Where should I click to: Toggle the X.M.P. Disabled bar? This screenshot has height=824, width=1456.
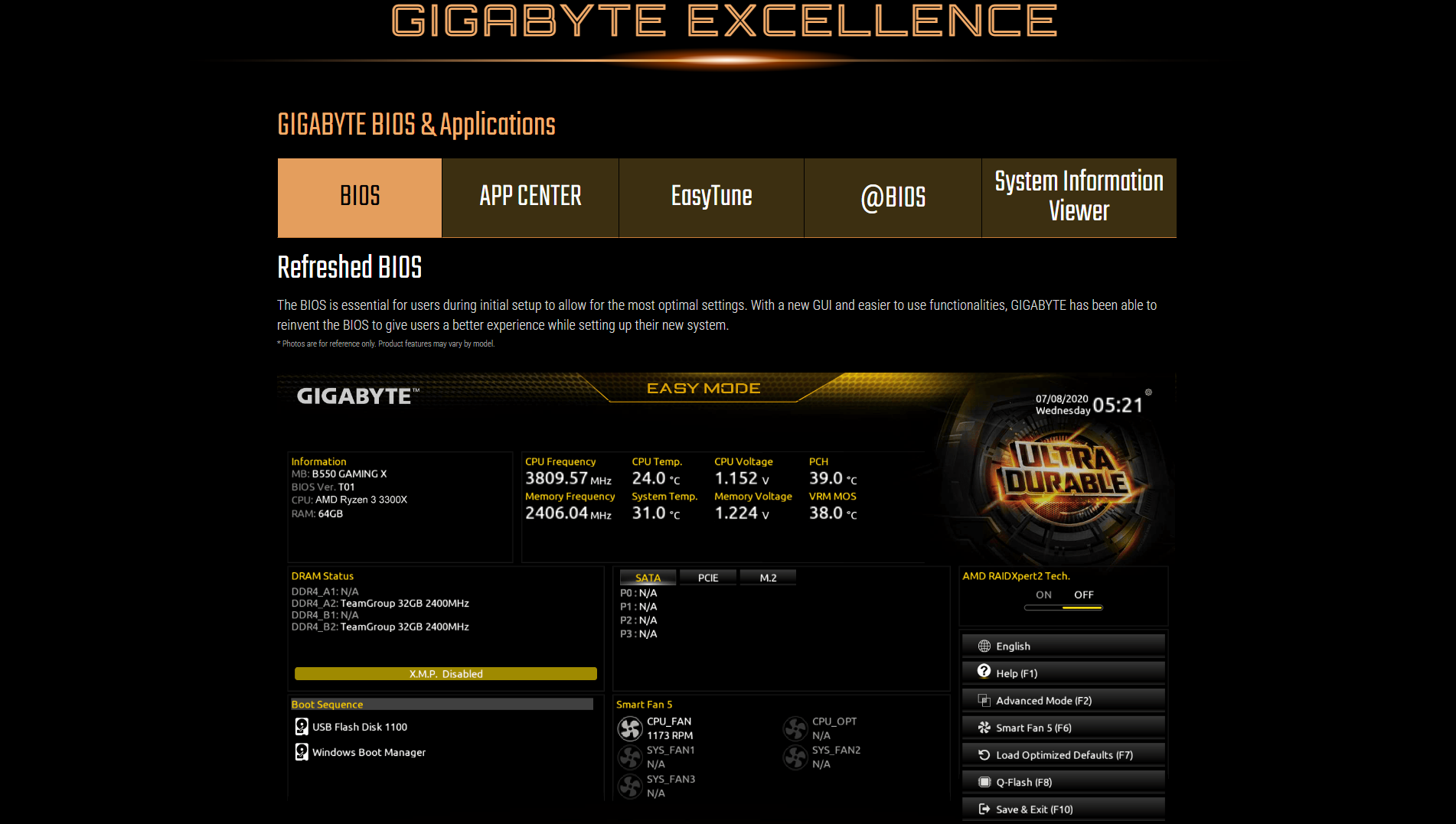point(446,673)
